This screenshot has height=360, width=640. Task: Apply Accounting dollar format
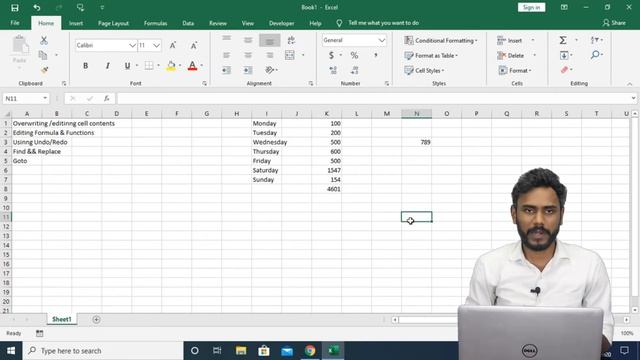[x=331, y=55]
